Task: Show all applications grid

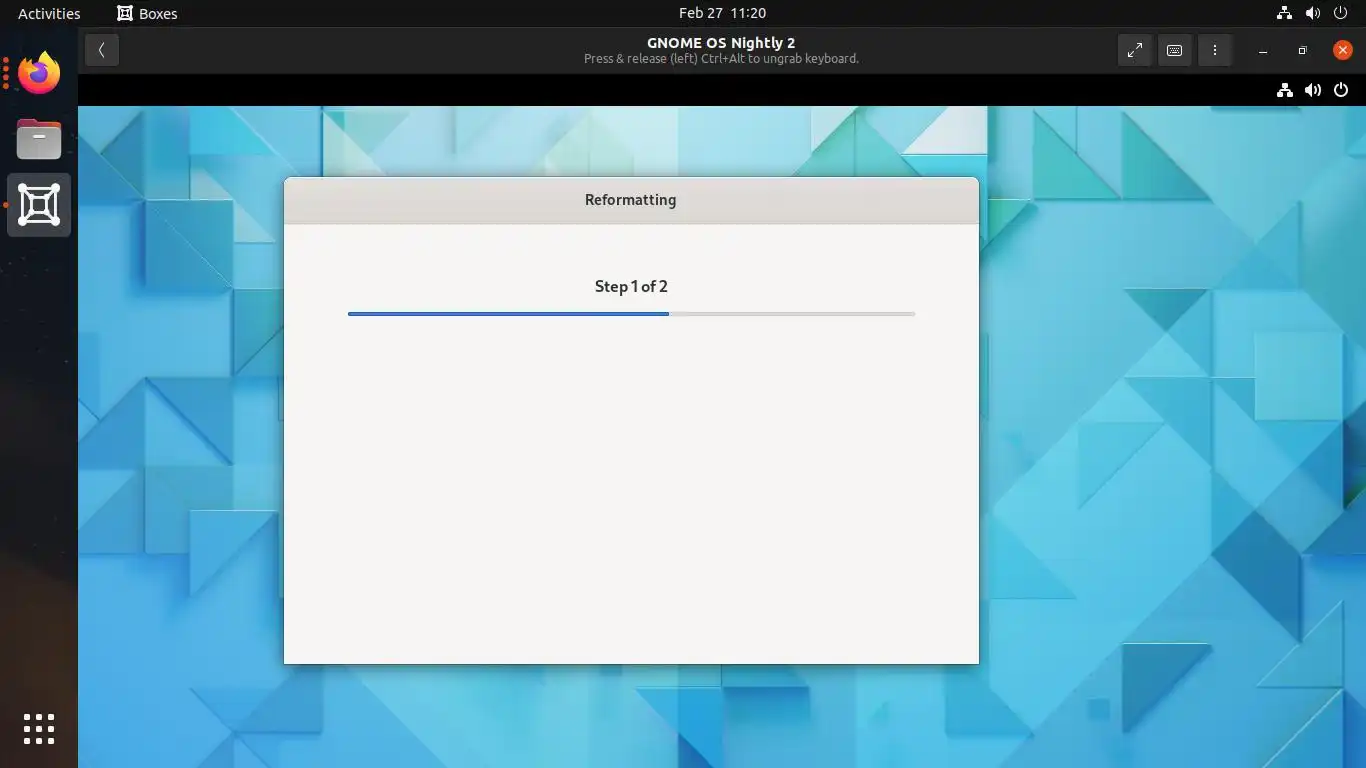Action: (x=39, y=728)
